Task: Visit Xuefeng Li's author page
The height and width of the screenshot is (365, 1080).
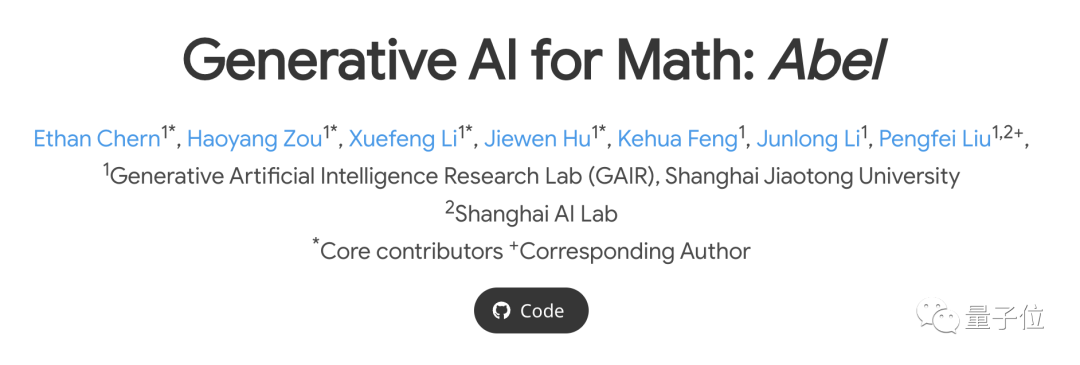Action: click(x=403, y=139)
